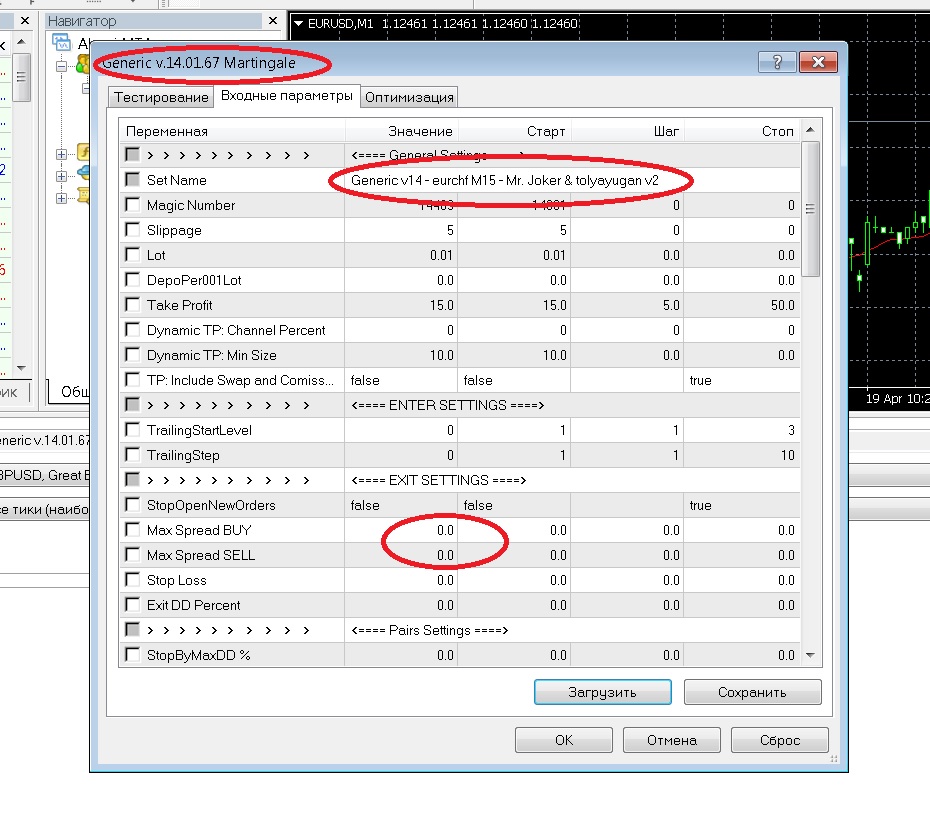The width and height of the screenshot is (930, 815).
Task: Close the Navigator panel
Action: coord(272,21)
